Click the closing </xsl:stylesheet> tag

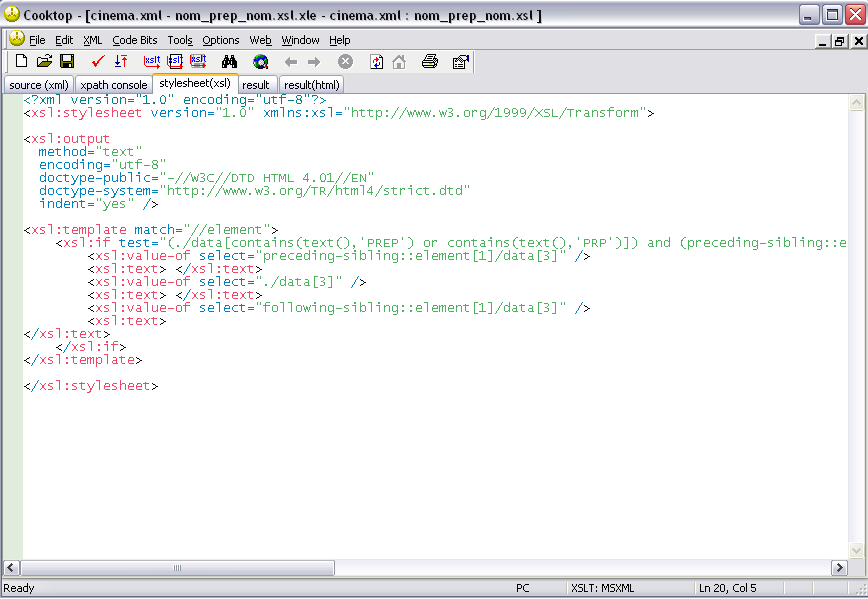tap(91, 386)
